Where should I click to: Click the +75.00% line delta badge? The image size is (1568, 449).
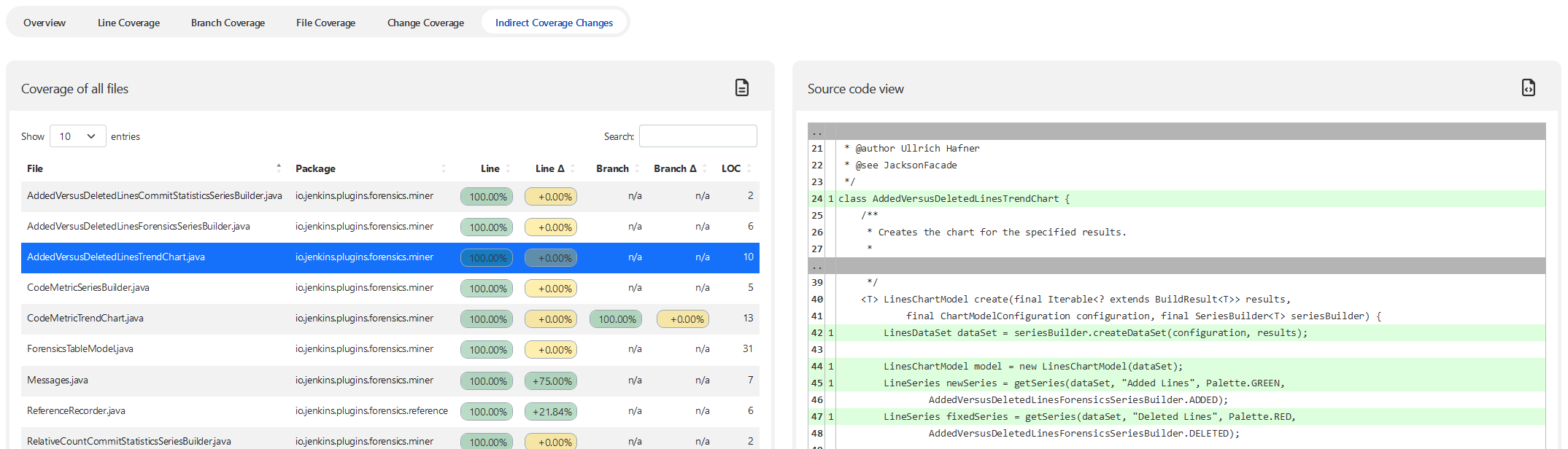(x=551, y=381)
